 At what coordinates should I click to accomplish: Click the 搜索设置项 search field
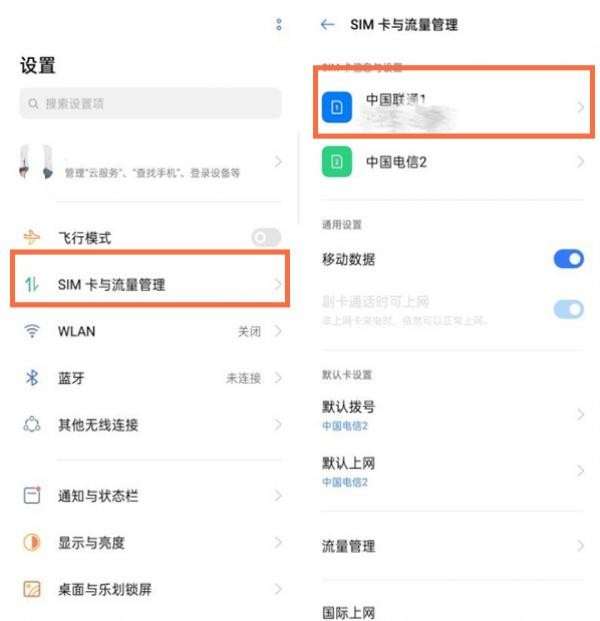tap(150, 104)
